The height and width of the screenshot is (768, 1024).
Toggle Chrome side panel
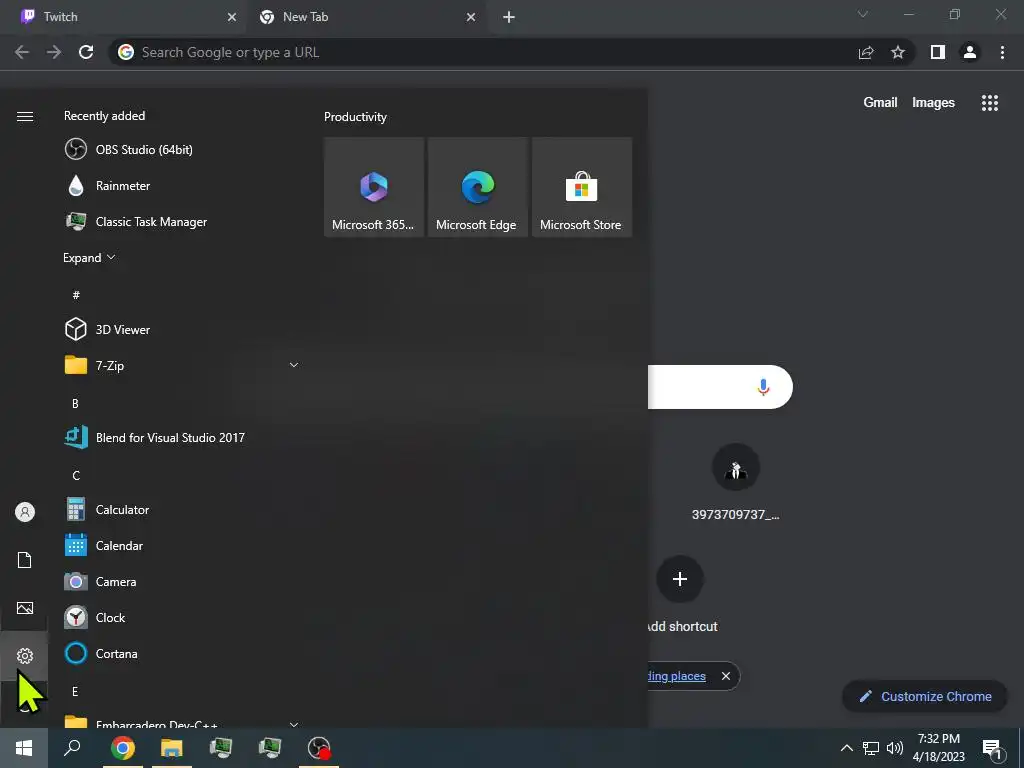938,52
